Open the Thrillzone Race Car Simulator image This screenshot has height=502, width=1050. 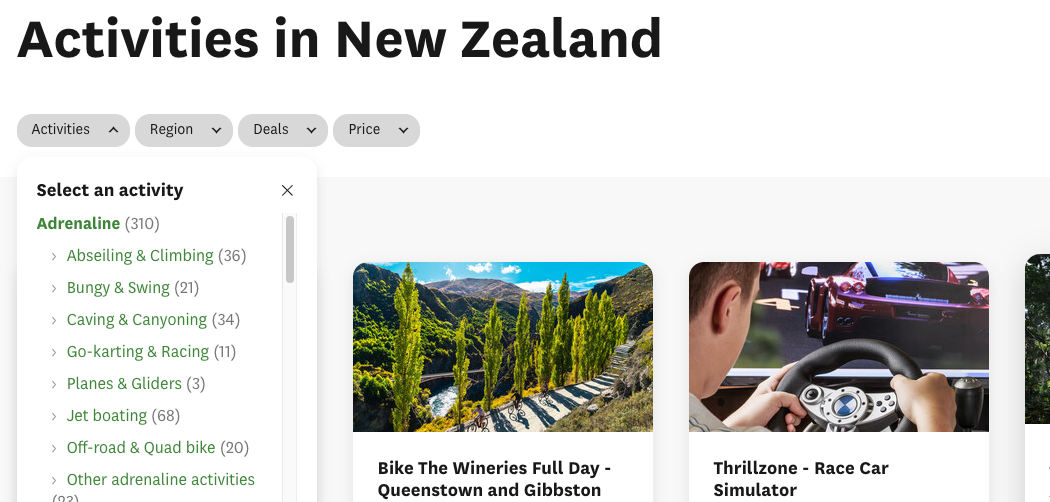point(839,347)
